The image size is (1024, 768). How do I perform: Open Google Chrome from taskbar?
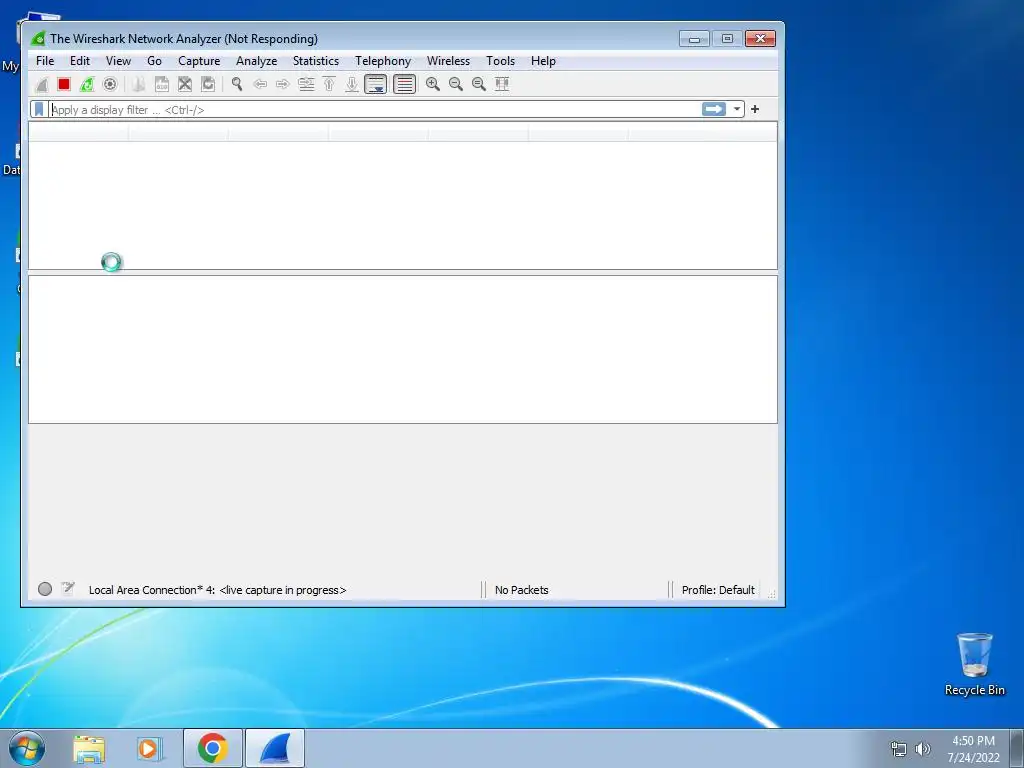coord(213,748)
